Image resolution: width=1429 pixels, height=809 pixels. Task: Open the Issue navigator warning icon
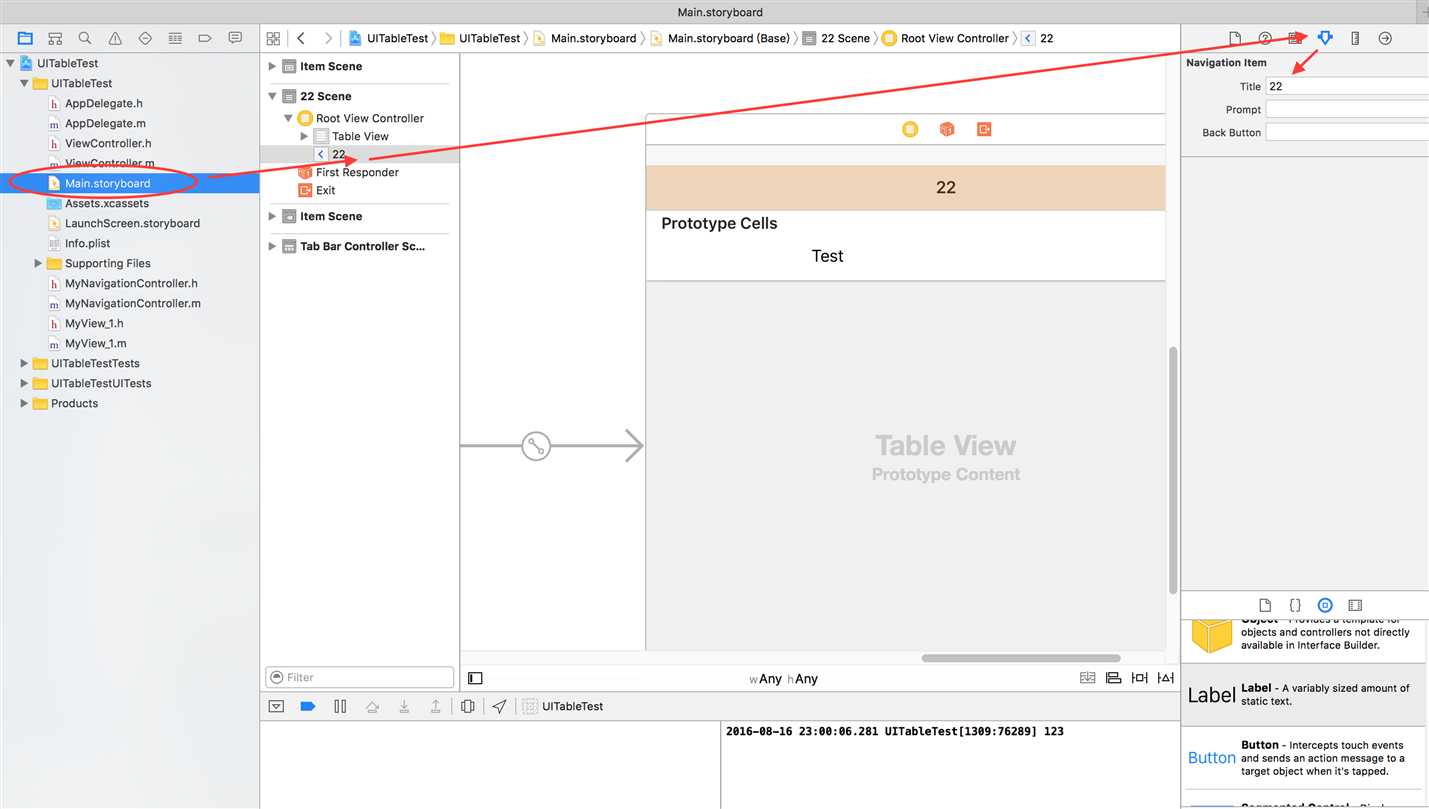coord(115,38)
